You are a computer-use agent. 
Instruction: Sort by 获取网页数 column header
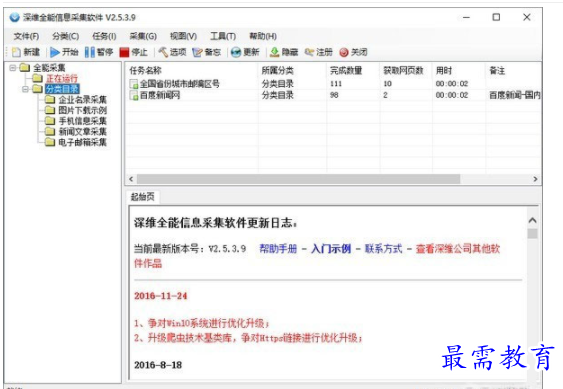[x=406, y=70]
